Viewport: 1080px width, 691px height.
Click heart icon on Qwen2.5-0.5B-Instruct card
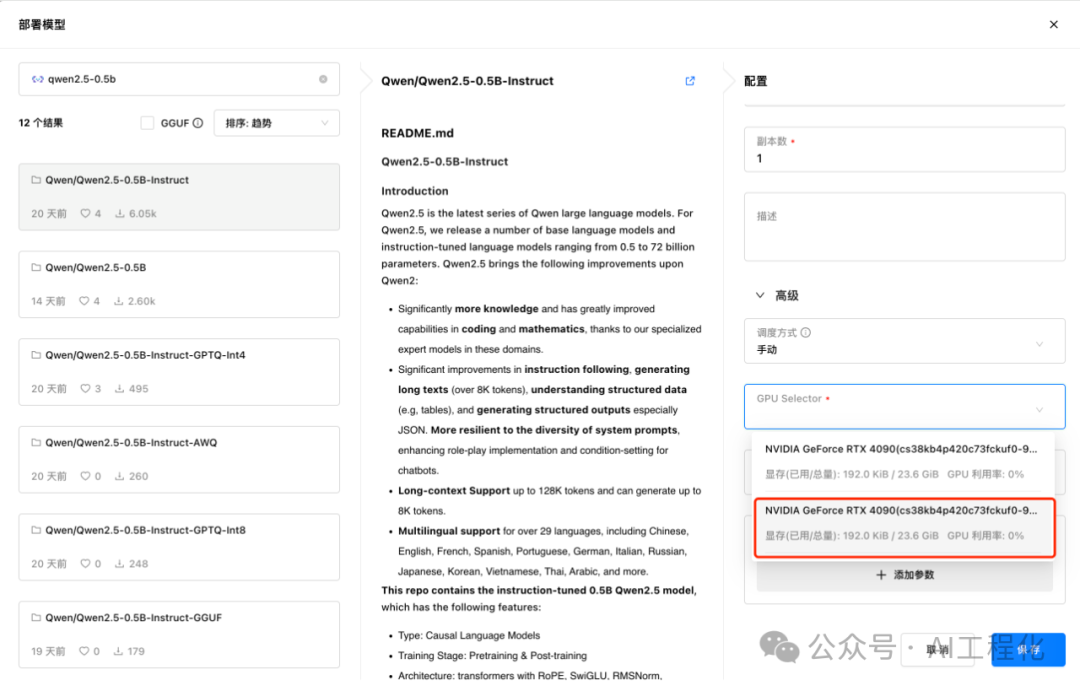(85, 214)
